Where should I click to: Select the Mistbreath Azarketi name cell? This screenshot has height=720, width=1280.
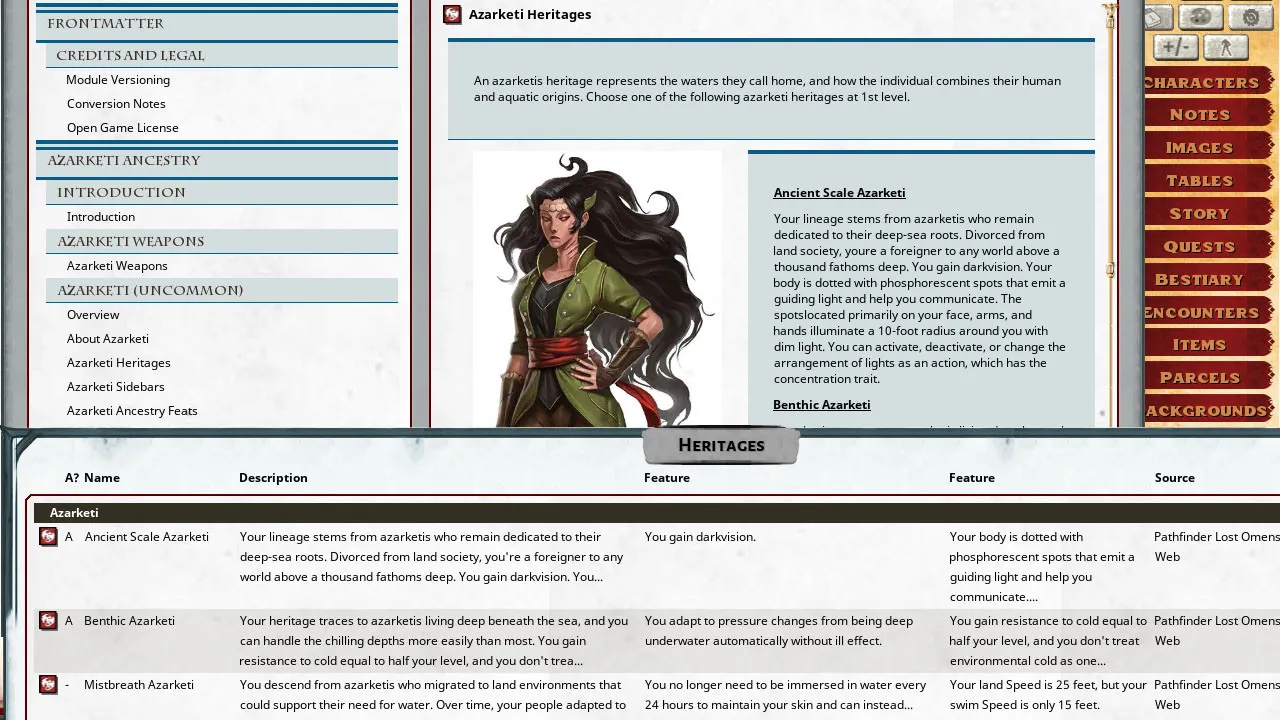tap(138, 685)
